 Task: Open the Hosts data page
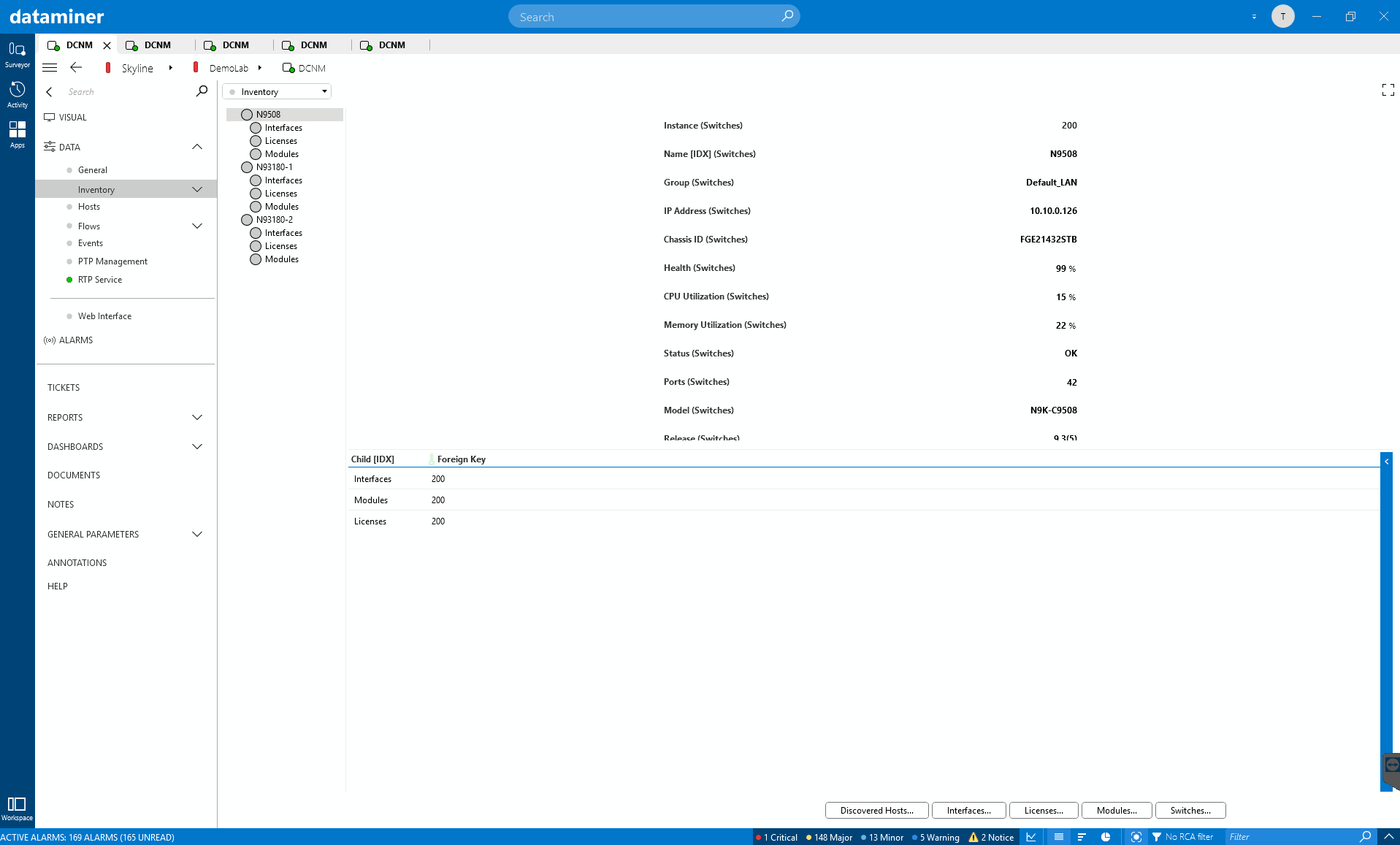[x=89, y=207]
